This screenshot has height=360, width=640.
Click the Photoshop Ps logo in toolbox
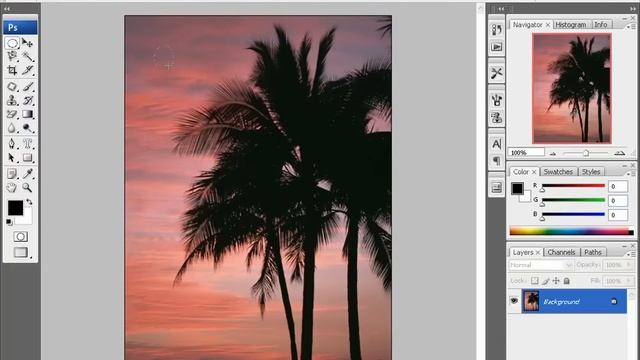20,27
